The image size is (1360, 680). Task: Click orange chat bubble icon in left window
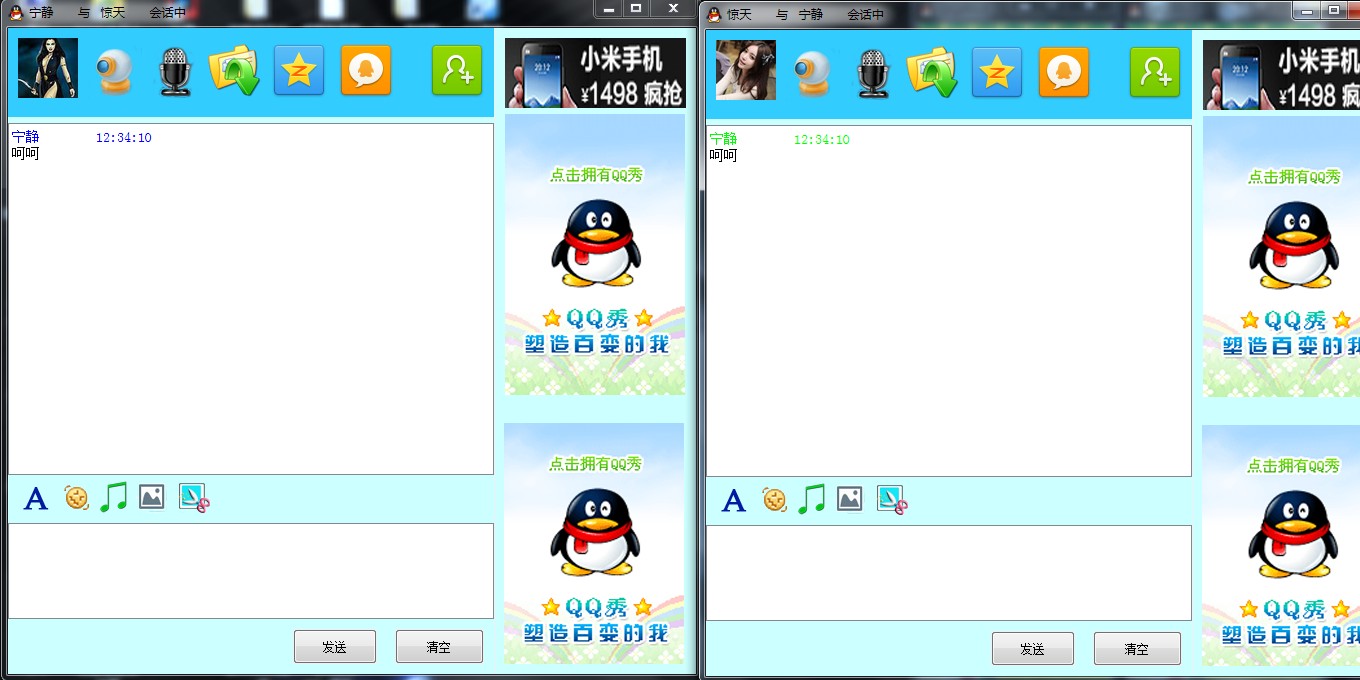pyautogui.click(x=366, y=70)
